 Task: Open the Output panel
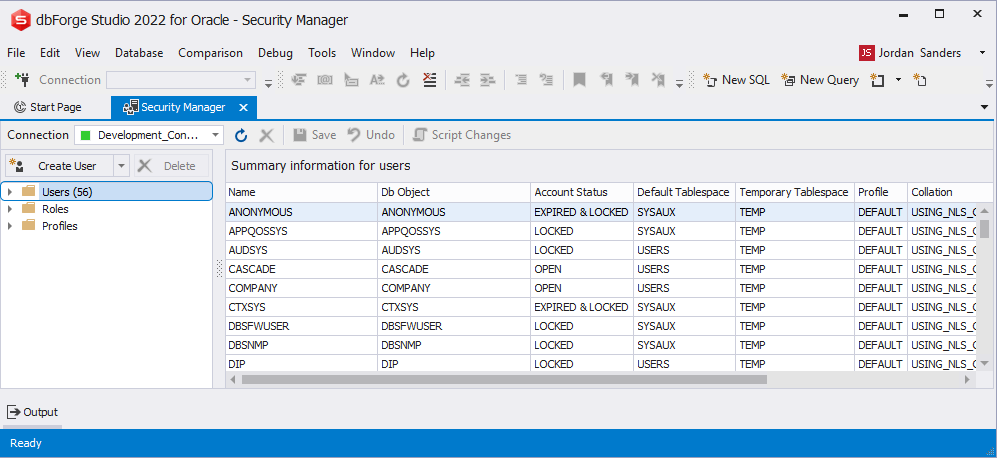pos(32,412)
